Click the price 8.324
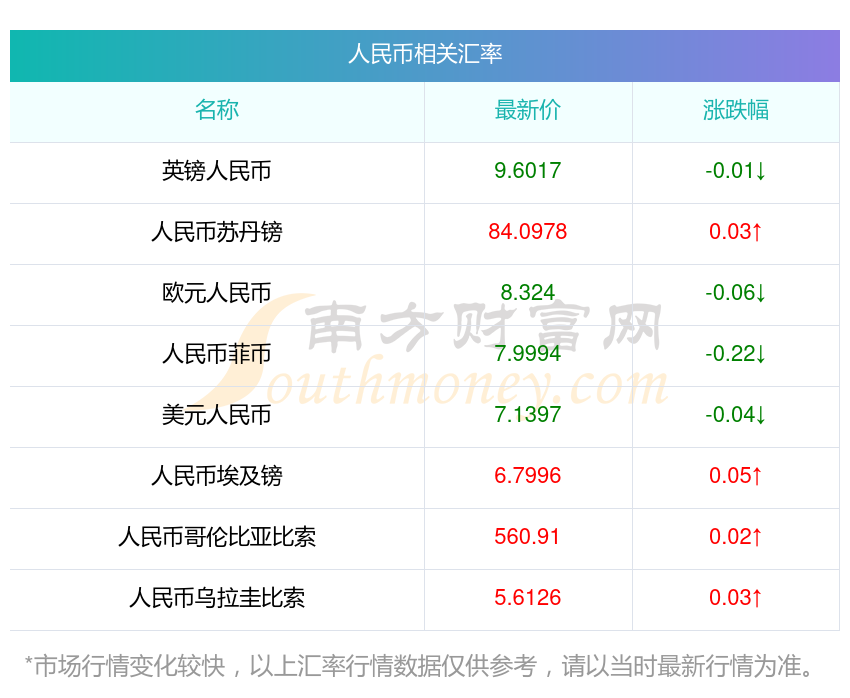This screenshot has width=850, height=698. click(x=527, y=293)
